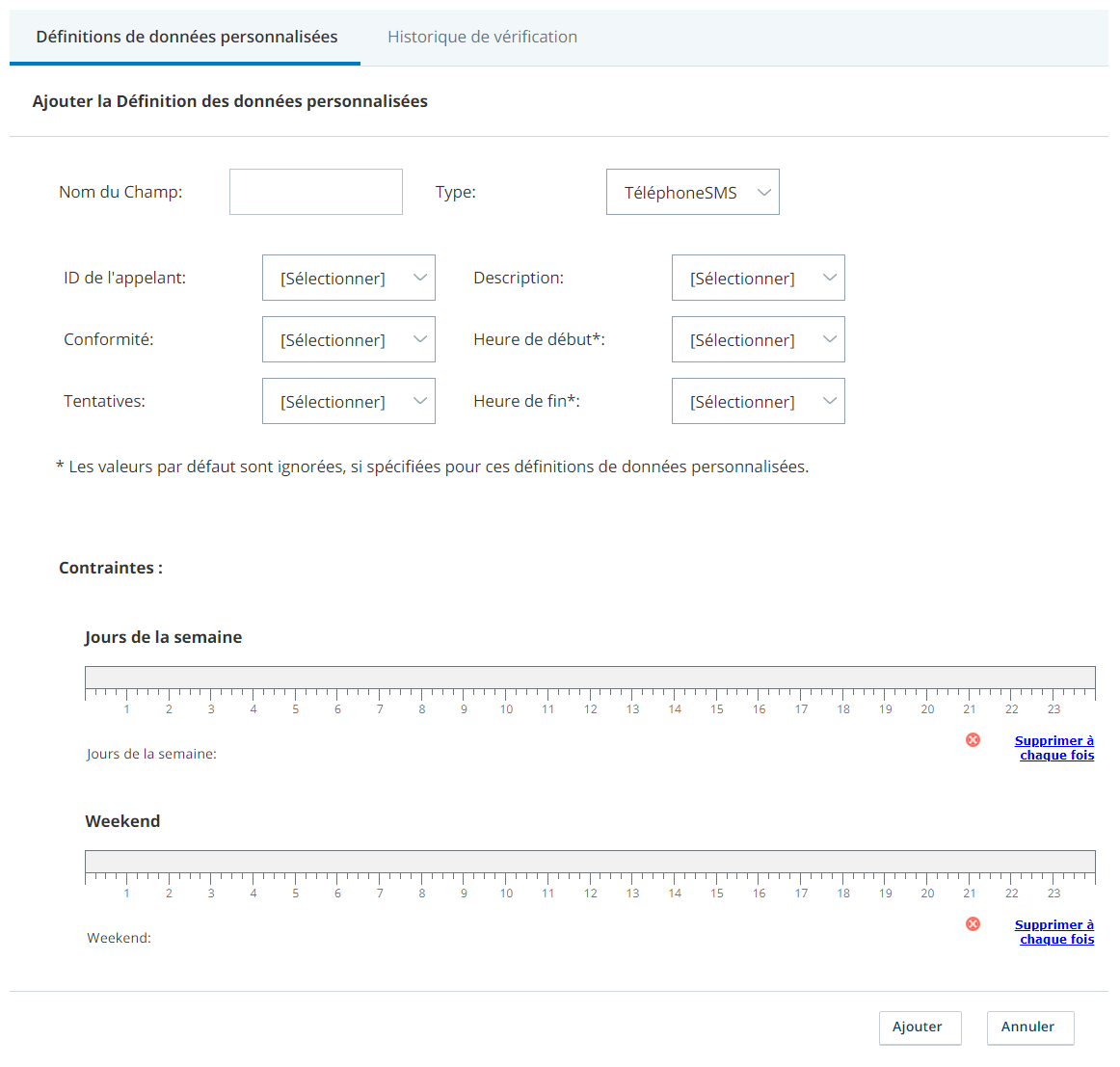Click Supprimer à chaque fois link under Weekend

point(1054,932)
